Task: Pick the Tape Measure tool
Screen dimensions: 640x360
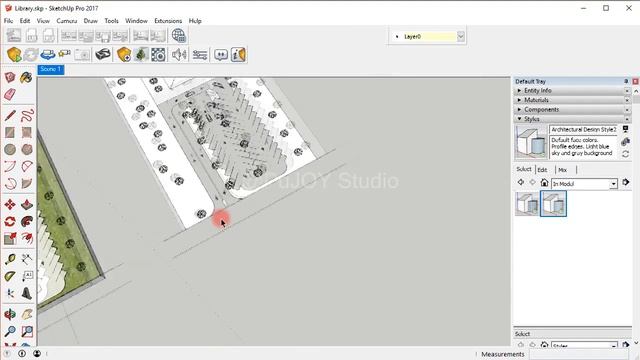Action: [x=10, y=259]
